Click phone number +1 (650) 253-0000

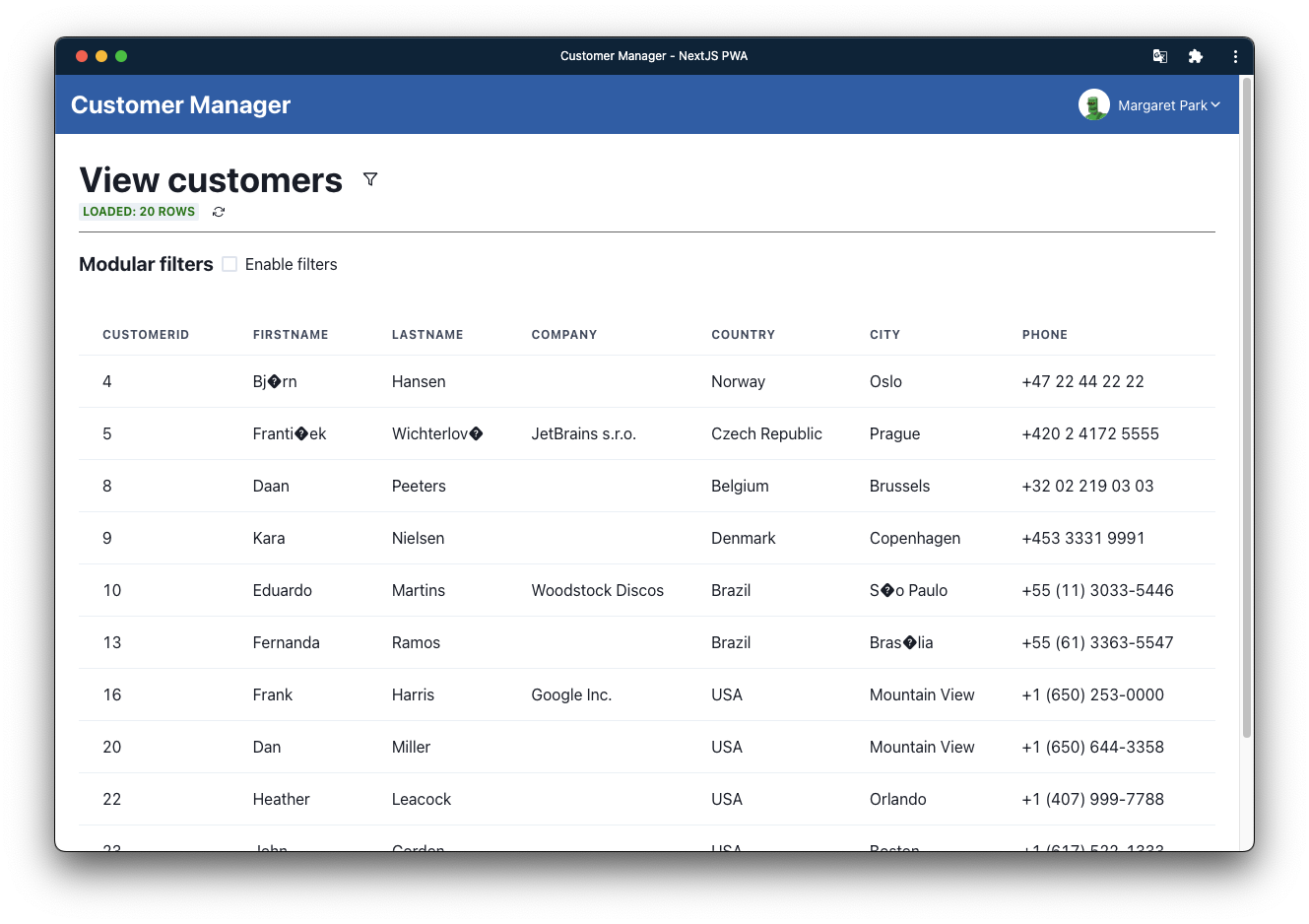(1092, 694)
